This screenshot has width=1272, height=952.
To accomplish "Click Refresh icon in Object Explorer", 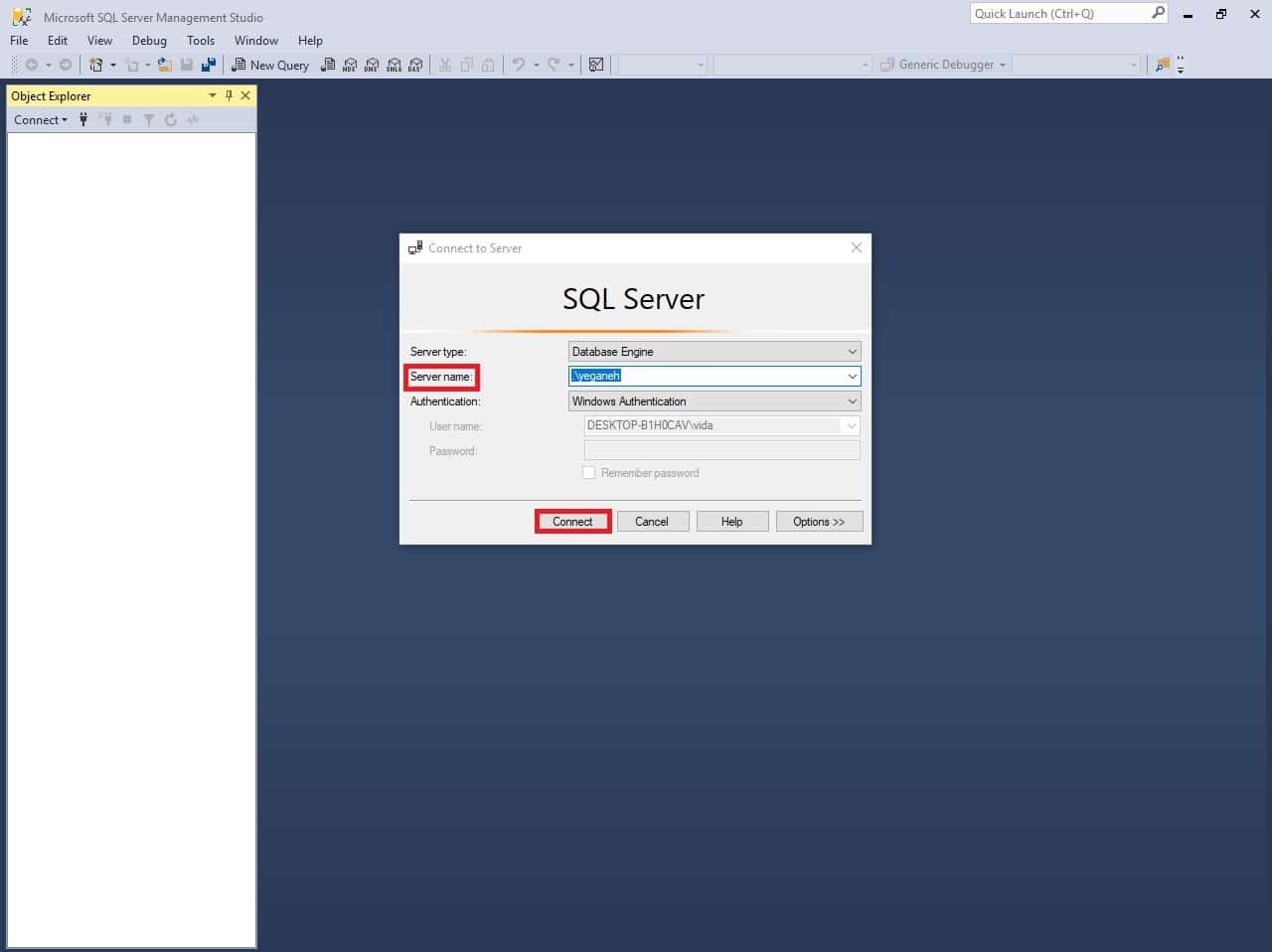I will click(171, 119).
